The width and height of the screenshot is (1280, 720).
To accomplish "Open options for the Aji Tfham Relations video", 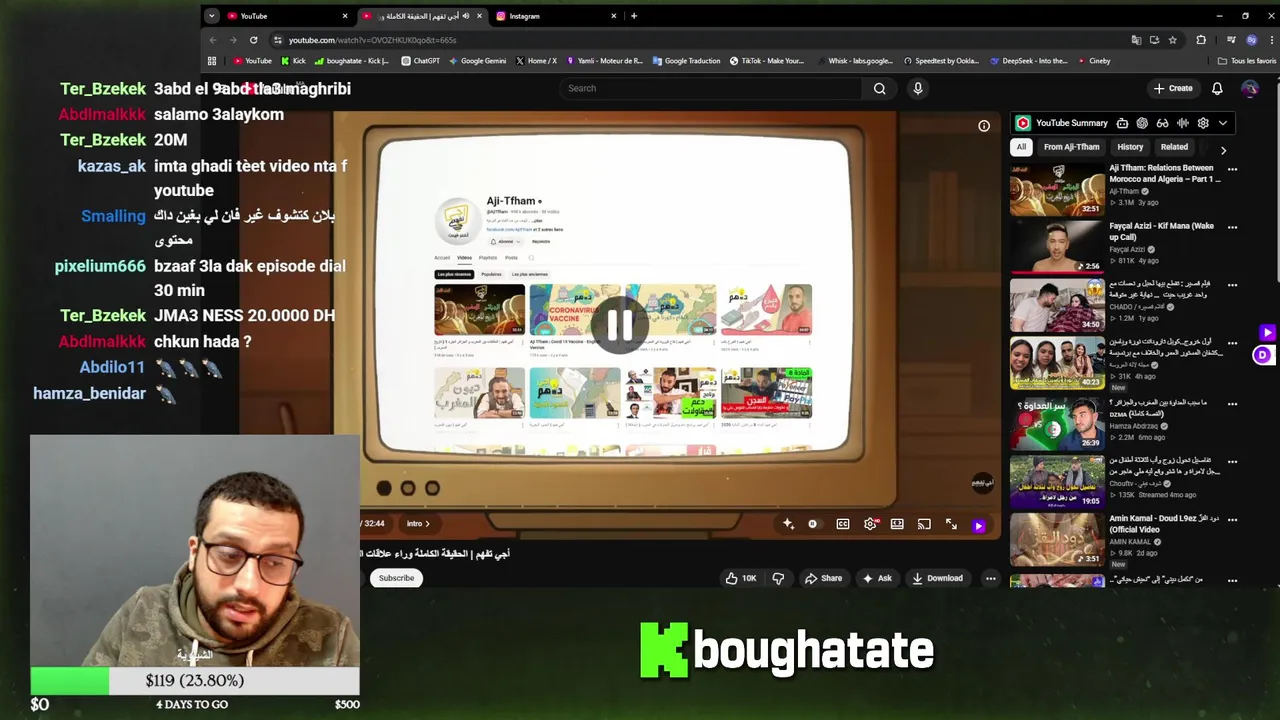I will pyautogui.click(x=1232, y=169).
